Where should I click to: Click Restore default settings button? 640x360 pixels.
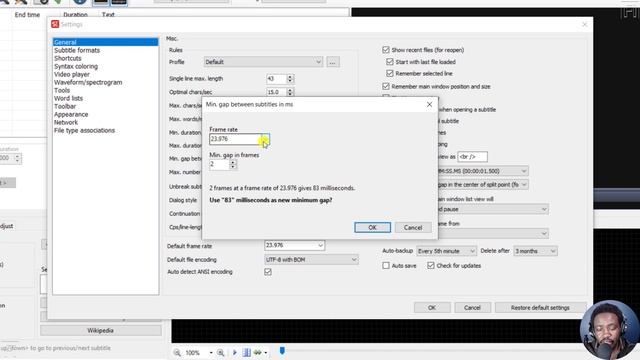(x=540, y=308)
